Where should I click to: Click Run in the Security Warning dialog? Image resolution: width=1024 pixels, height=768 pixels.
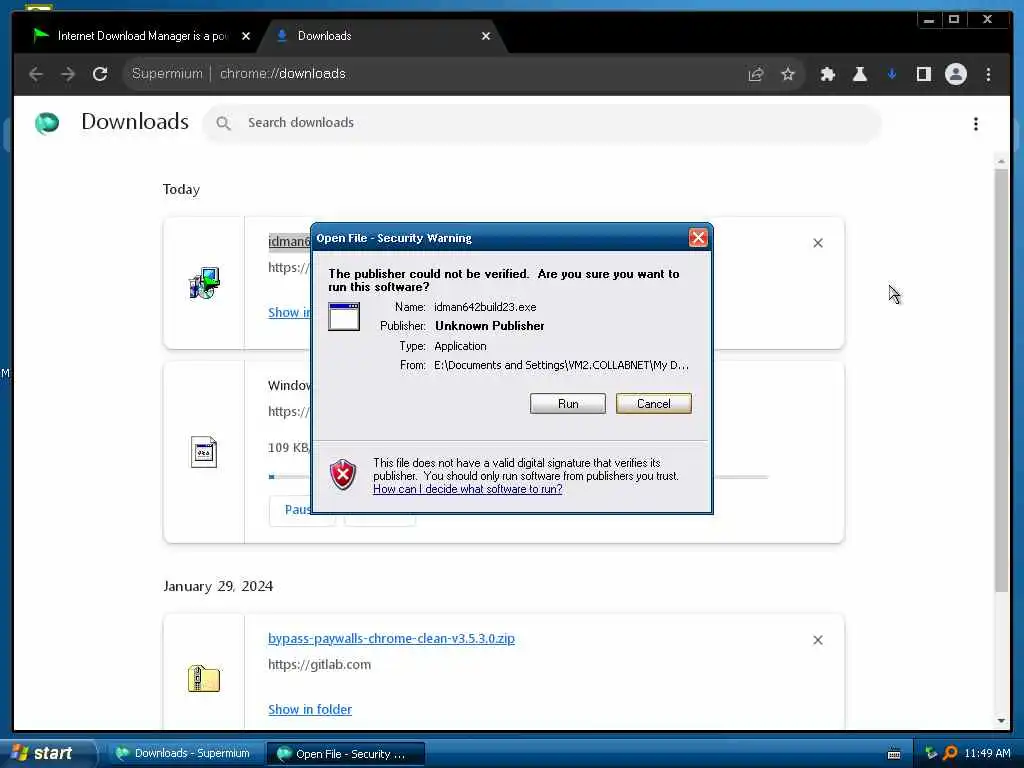568,404
